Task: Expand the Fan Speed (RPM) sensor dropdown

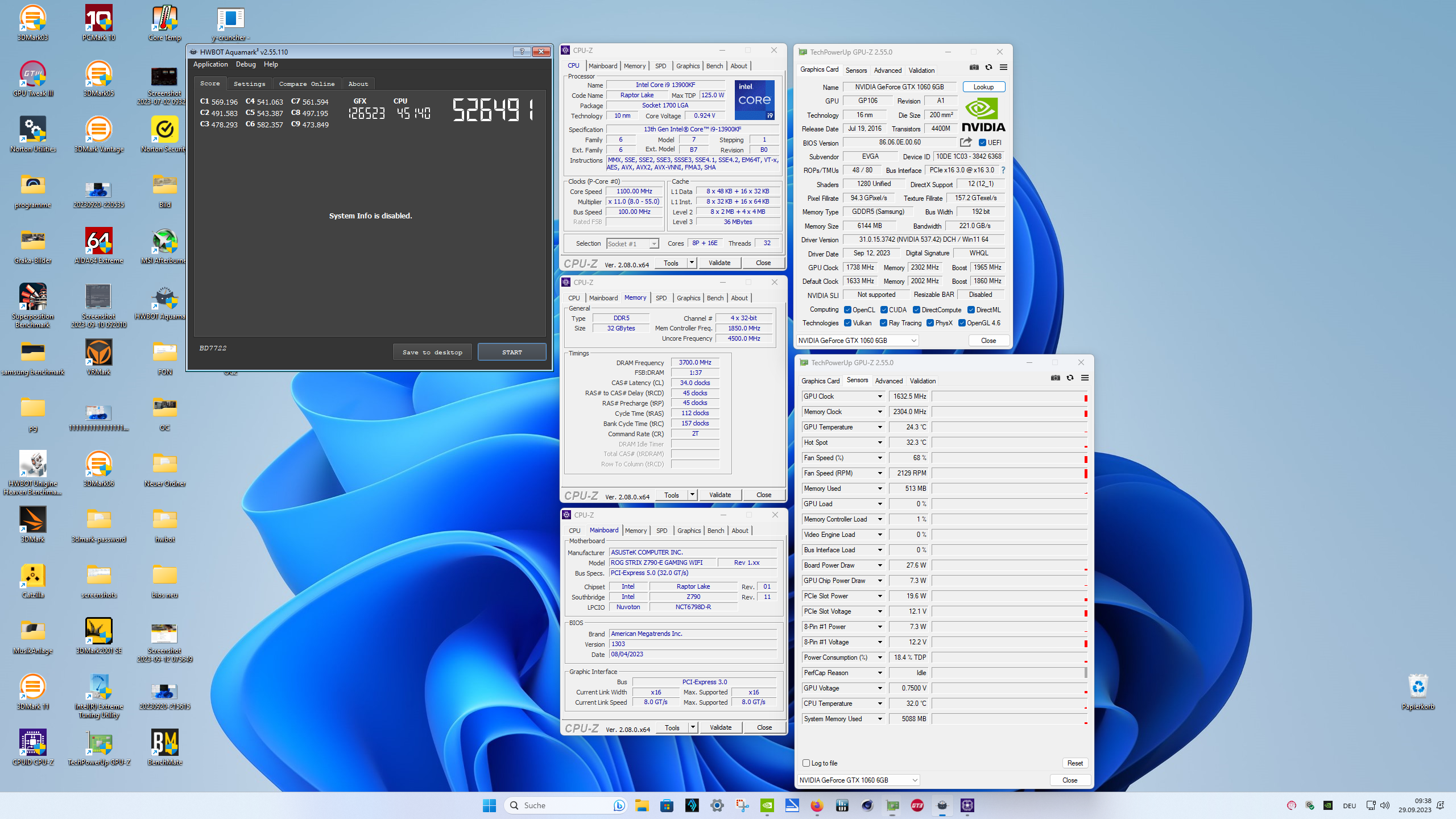Action: point(880,473)
